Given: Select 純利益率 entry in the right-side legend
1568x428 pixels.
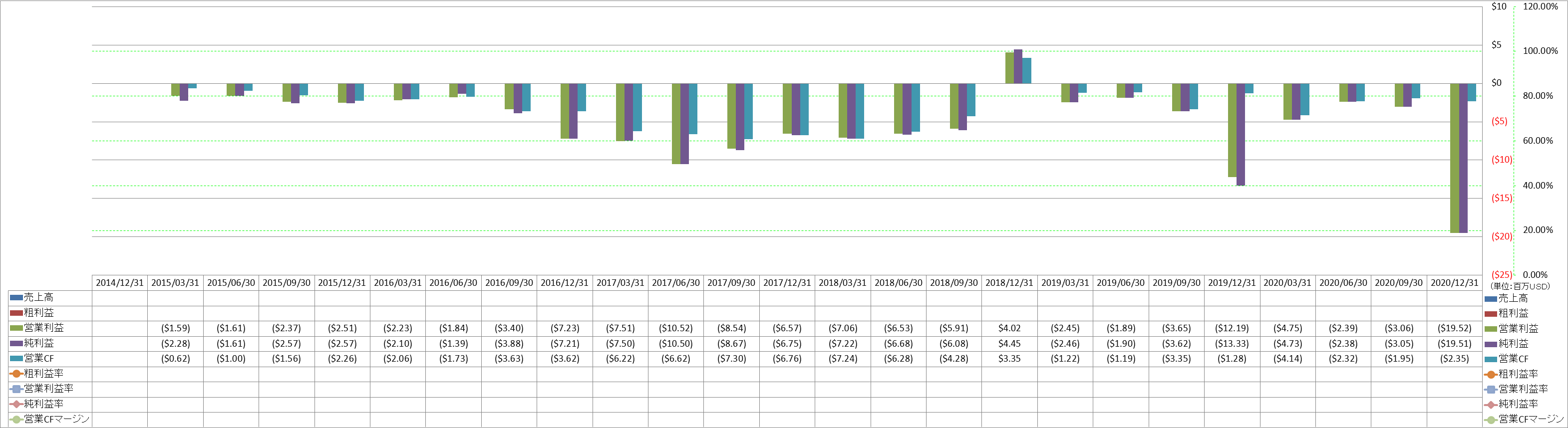Looking at the screenshot, I should click(1512, 404).
